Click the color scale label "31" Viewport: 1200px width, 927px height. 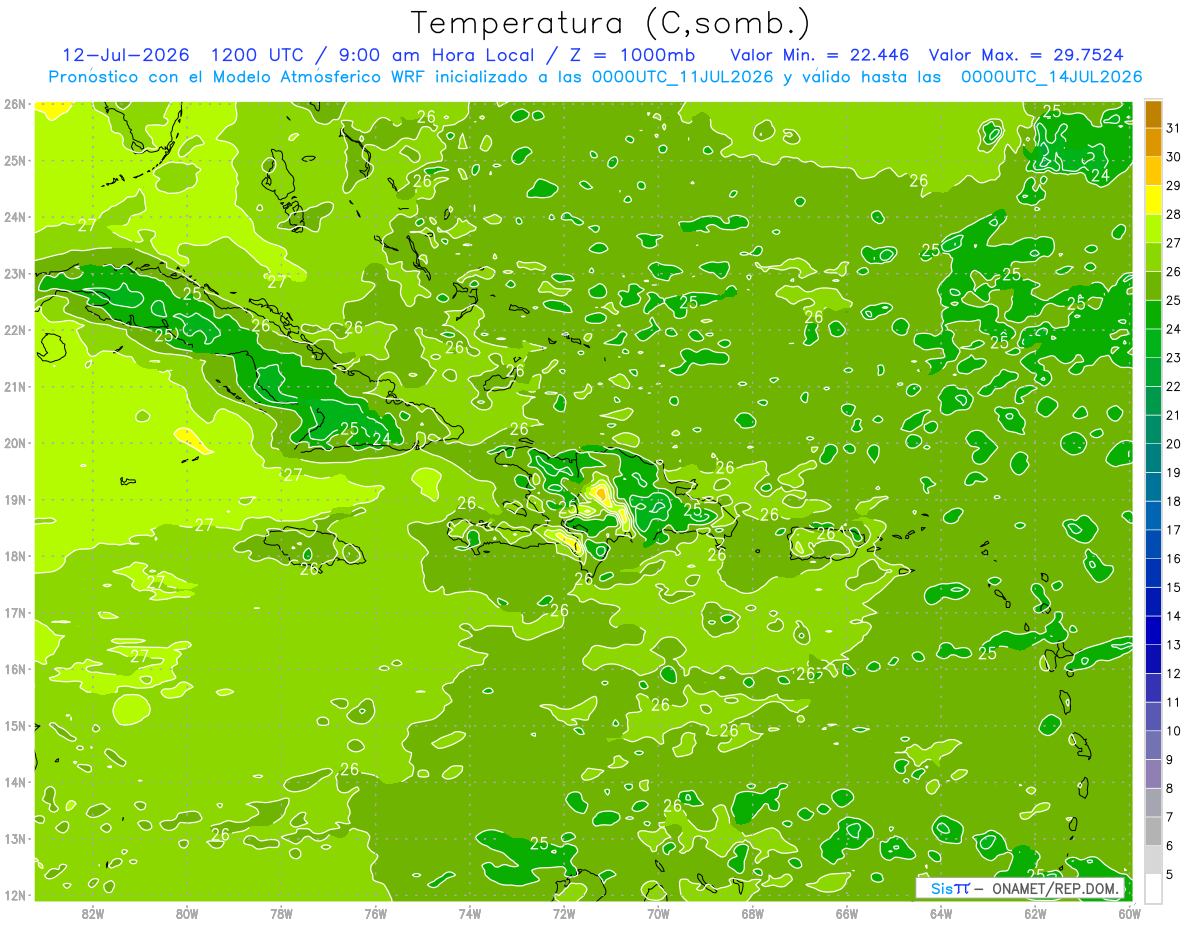[x=1174, y=129]
